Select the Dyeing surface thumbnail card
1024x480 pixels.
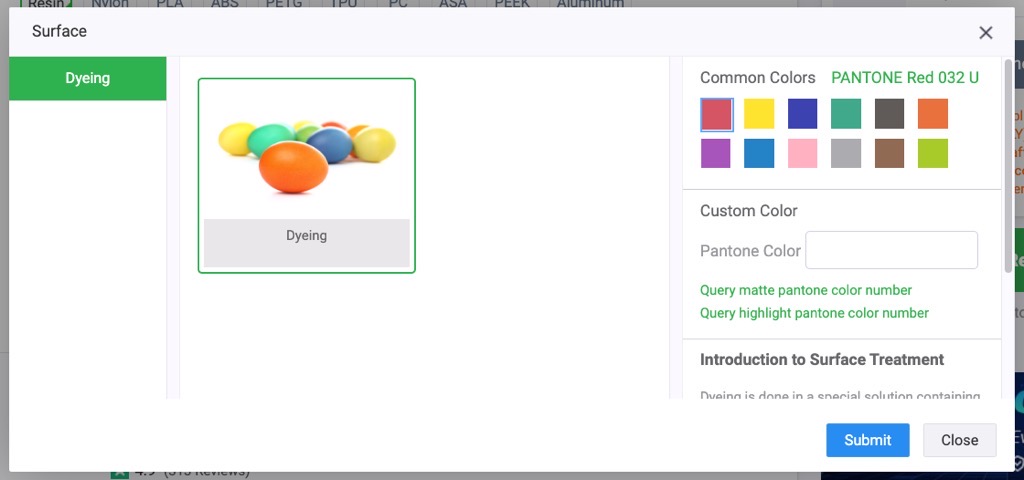coord(306,175)
